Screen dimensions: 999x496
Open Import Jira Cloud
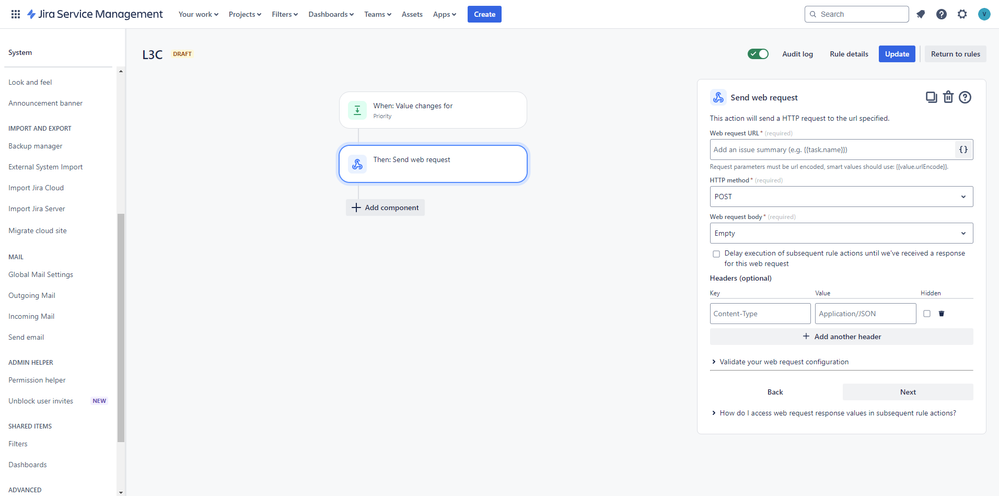[x=36, y=188]
